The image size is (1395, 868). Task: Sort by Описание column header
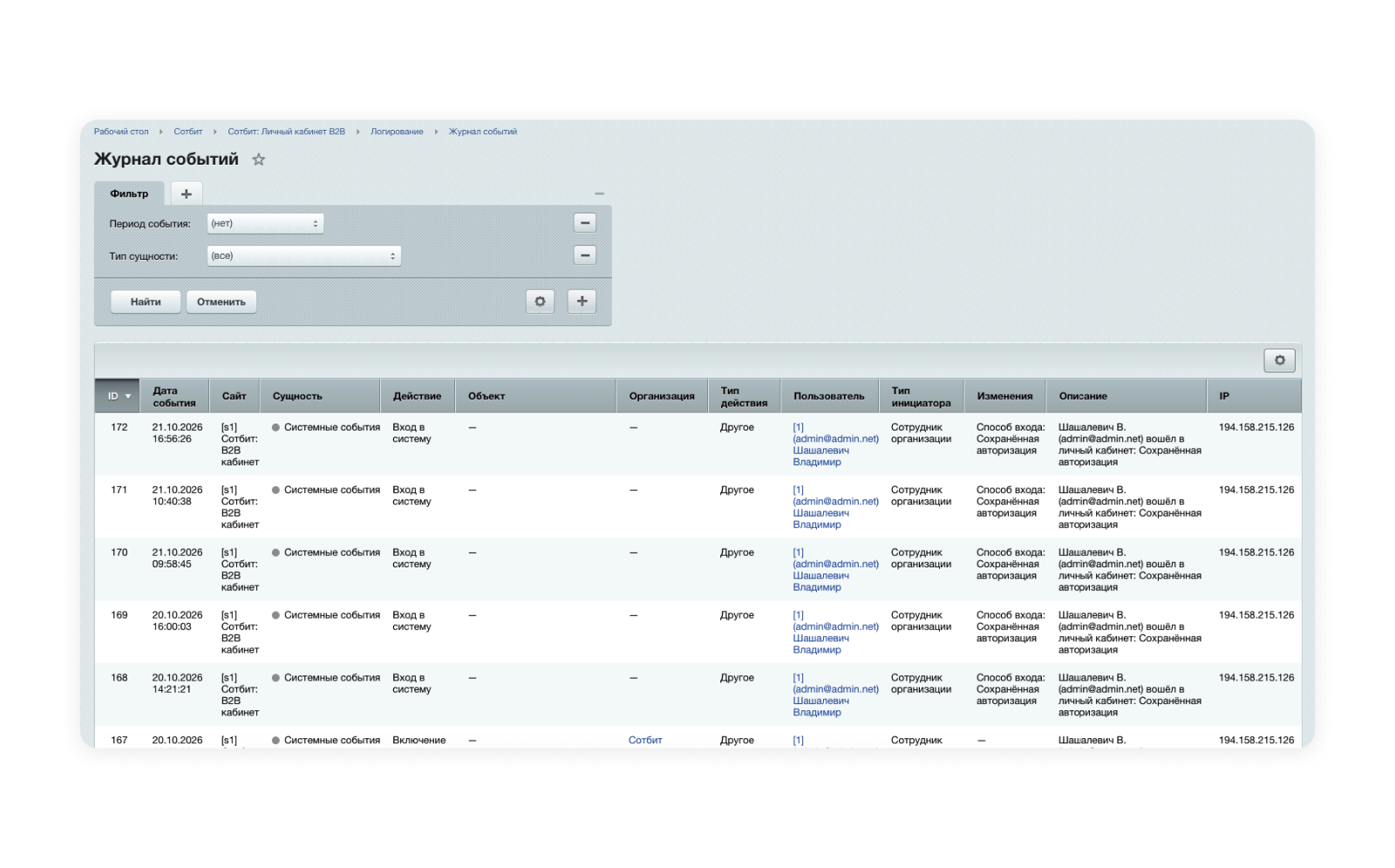pos(1126,396)
